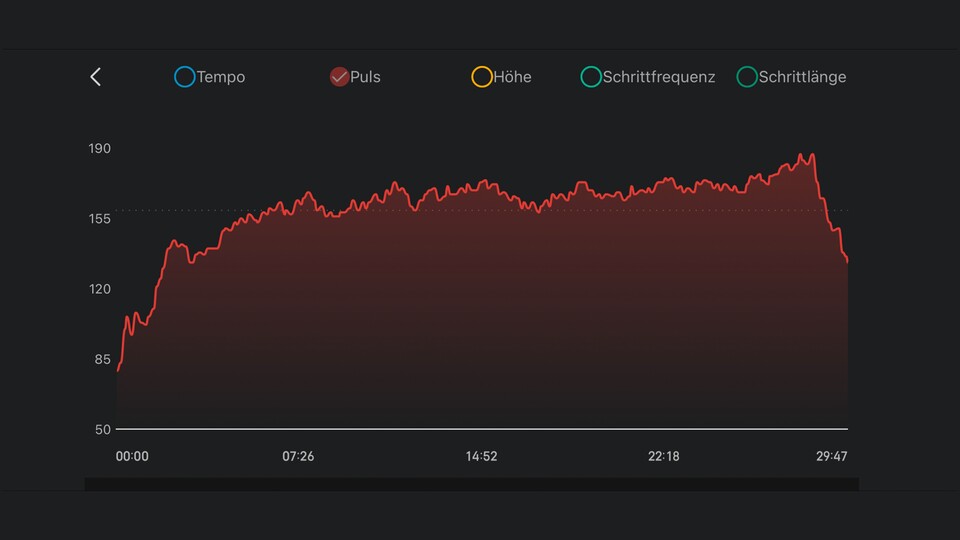Click the 50 baseline axis value
960x540 pixels.
coord(102,429)
